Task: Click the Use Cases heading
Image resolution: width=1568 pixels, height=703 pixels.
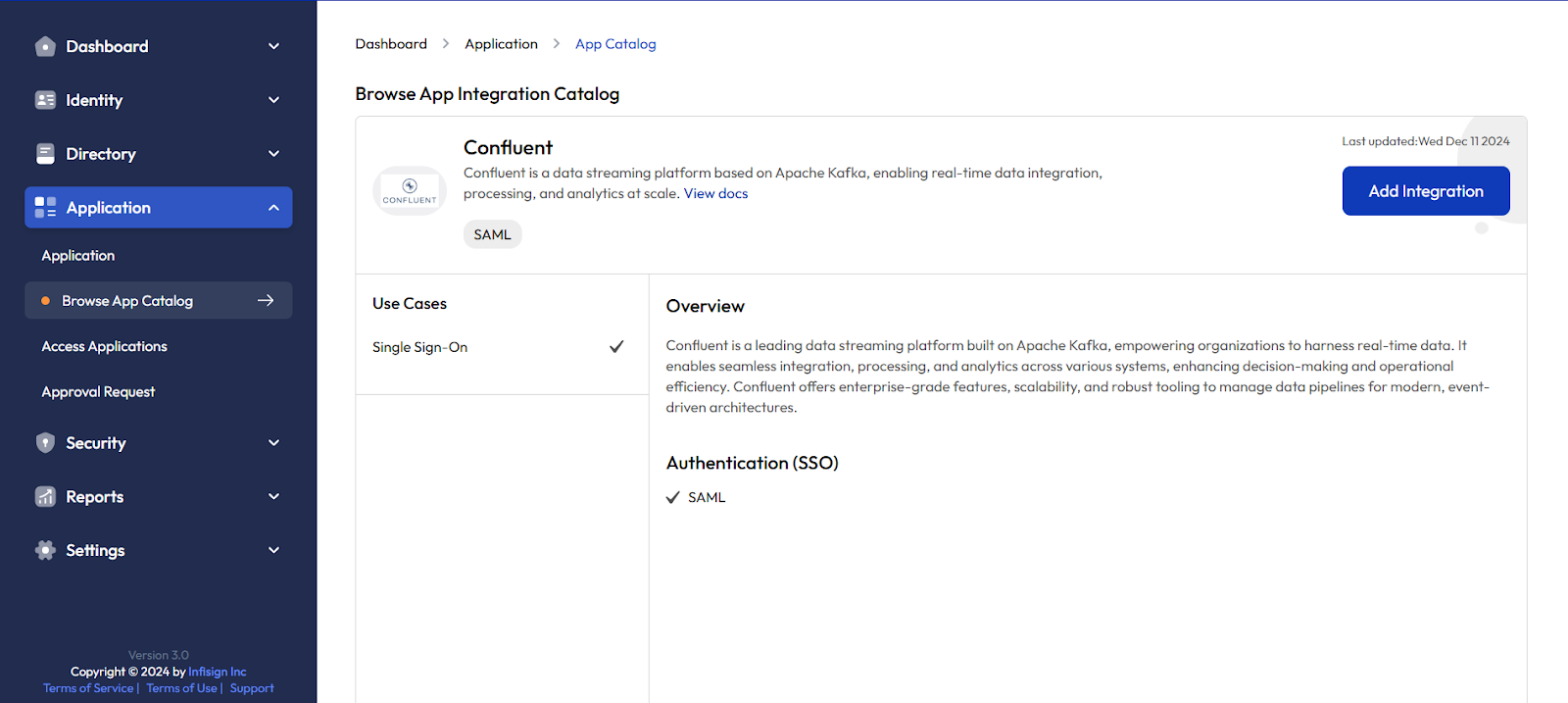Action: click(x=410, y=304)
